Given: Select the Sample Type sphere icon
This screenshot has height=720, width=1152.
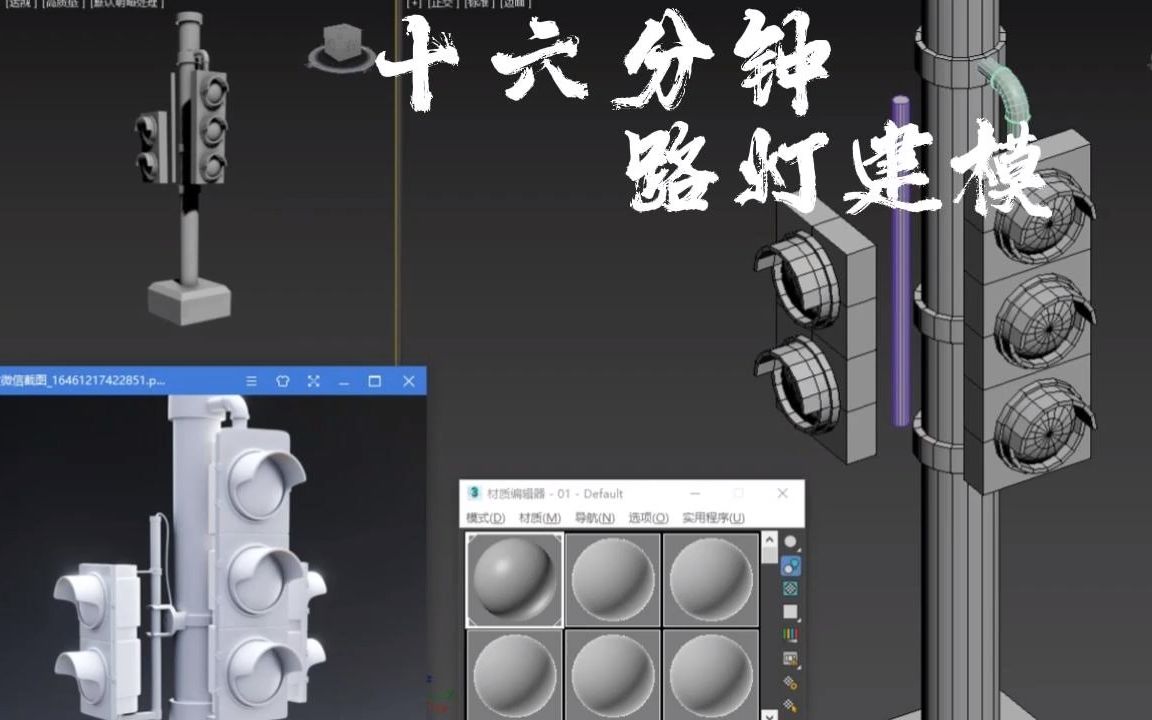Looking at the screenshot, I should point(790,542).
